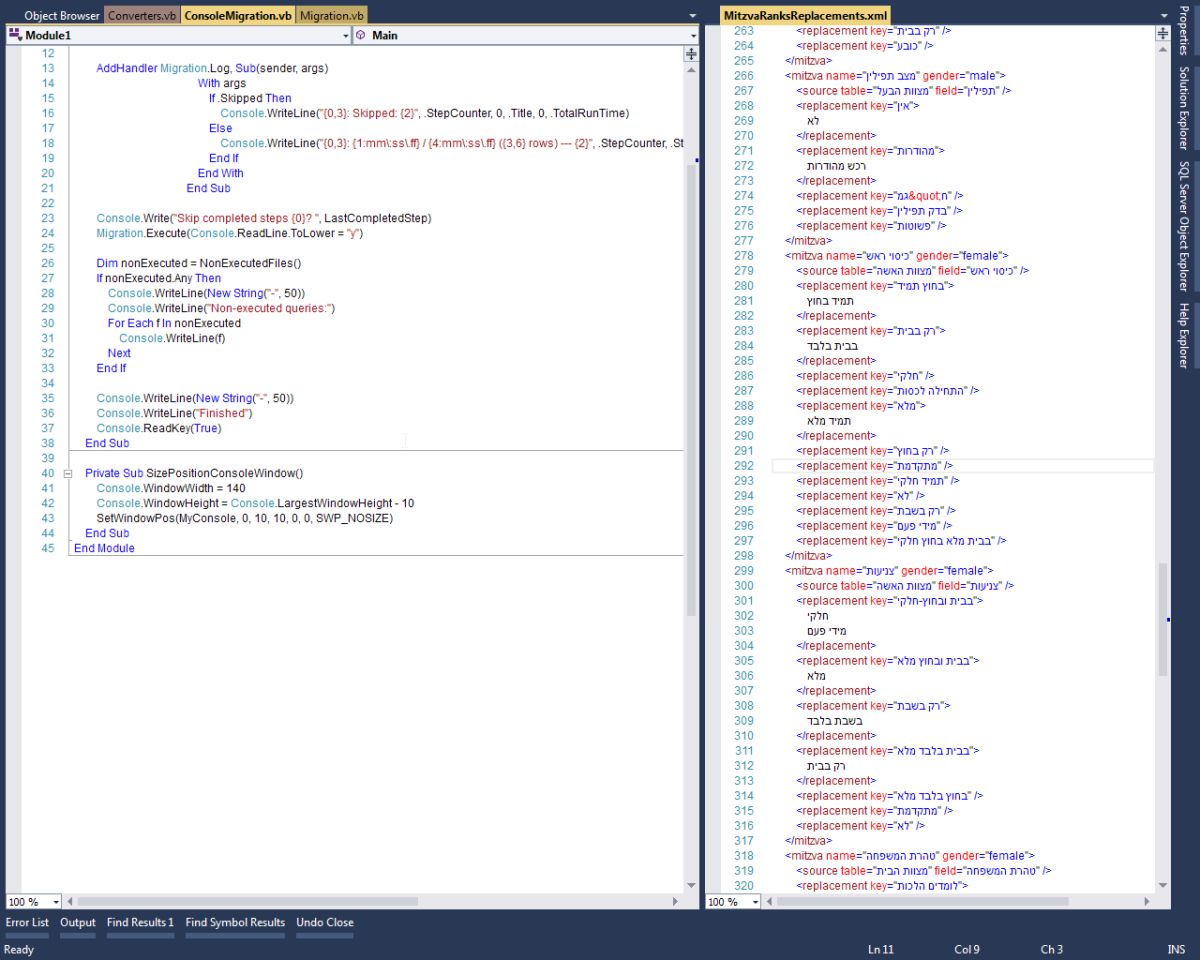
Task: Select the ConsoleMigration.vb tab
Action: pos(238,16)
